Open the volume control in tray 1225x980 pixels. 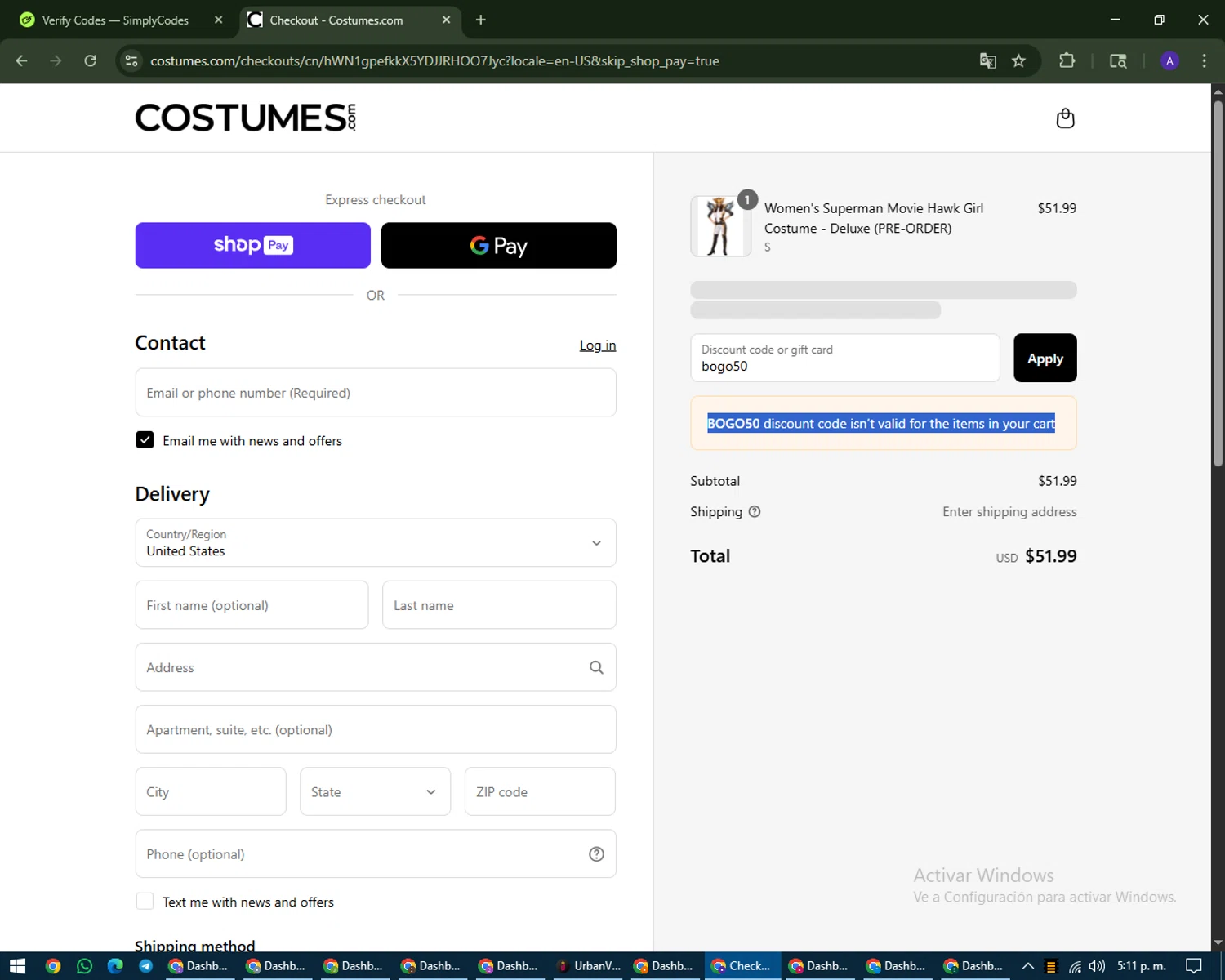(x=1097, y=967)
